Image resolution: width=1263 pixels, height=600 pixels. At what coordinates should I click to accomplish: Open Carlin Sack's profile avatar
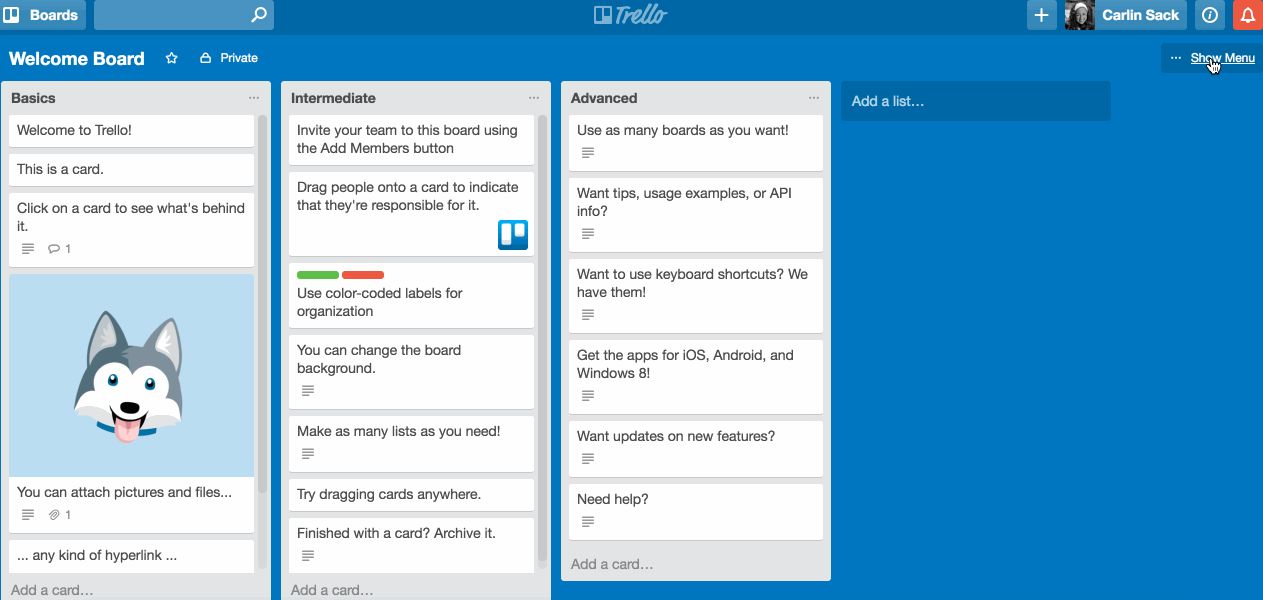tap(1080, 15)
